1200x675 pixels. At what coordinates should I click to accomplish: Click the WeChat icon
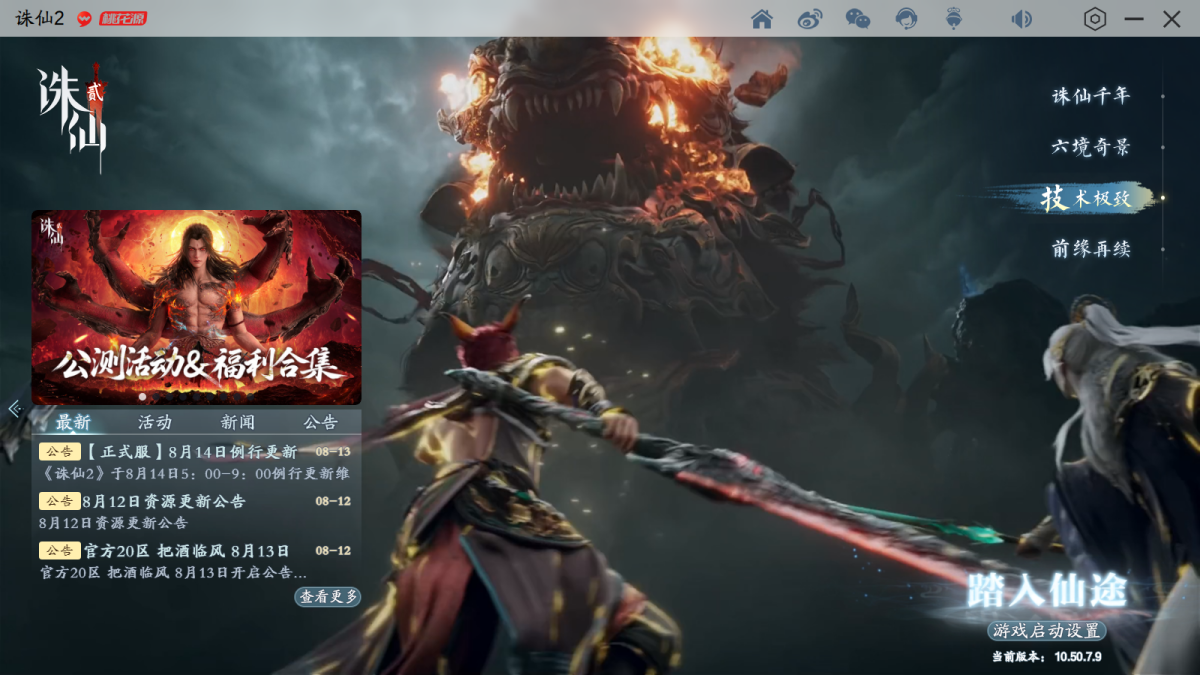pos(857,19)
